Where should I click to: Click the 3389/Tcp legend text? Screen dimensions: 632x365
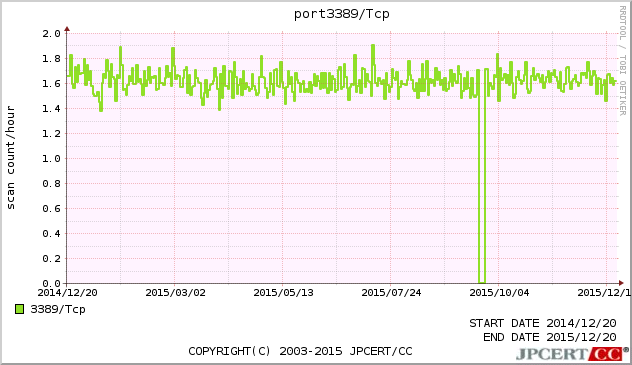coord(58,309)
